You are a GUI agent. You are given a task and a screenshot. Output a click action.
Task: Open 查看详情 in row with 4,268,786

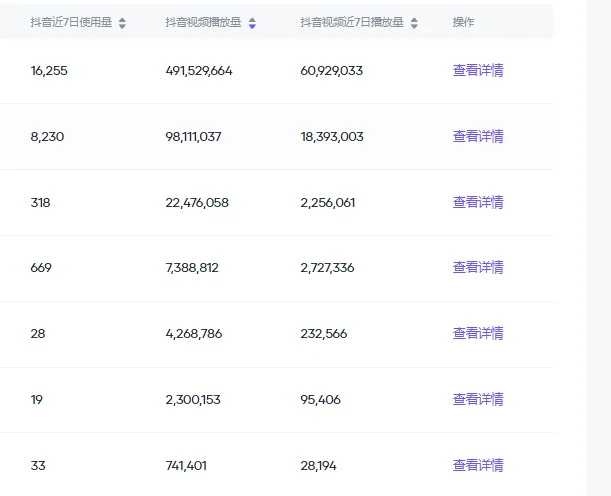point(478,333)
